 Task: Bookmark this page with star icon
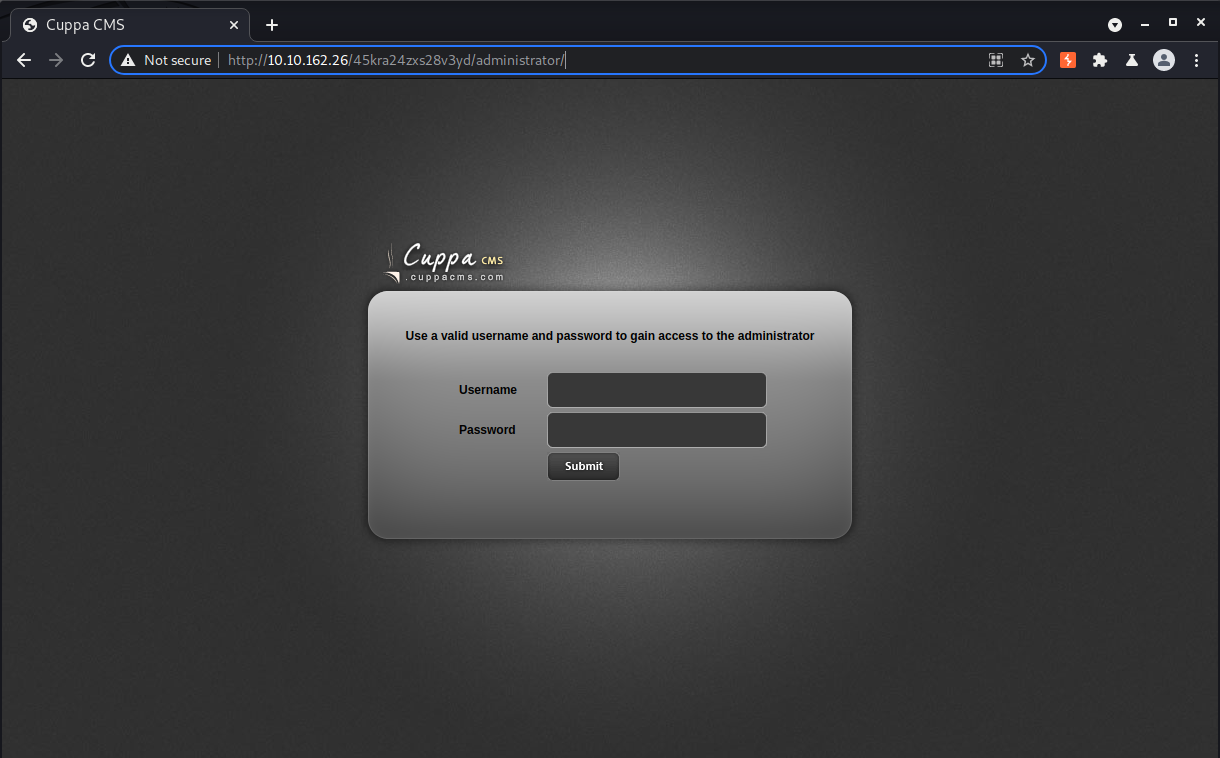[x=1028, y=60]
